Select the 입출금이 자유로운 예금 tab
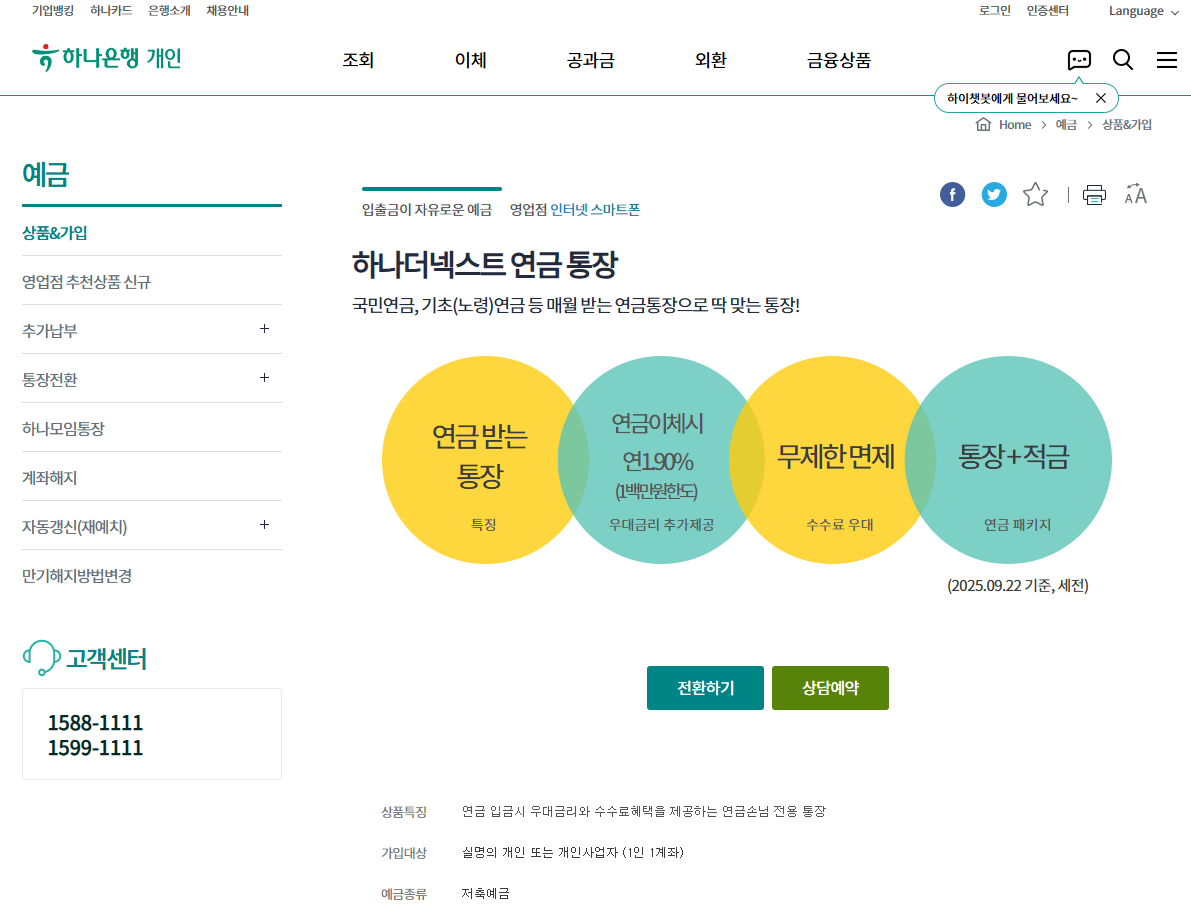This screenshot has height=906, width=1191. pyautogui.click(x=427, y=210)
